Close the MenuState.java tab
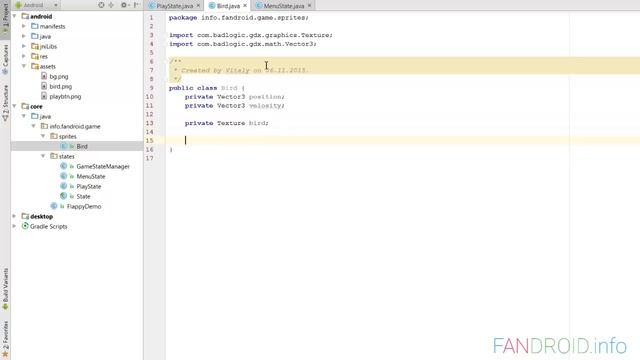640x360 pixels. click(x=309, y=6)
